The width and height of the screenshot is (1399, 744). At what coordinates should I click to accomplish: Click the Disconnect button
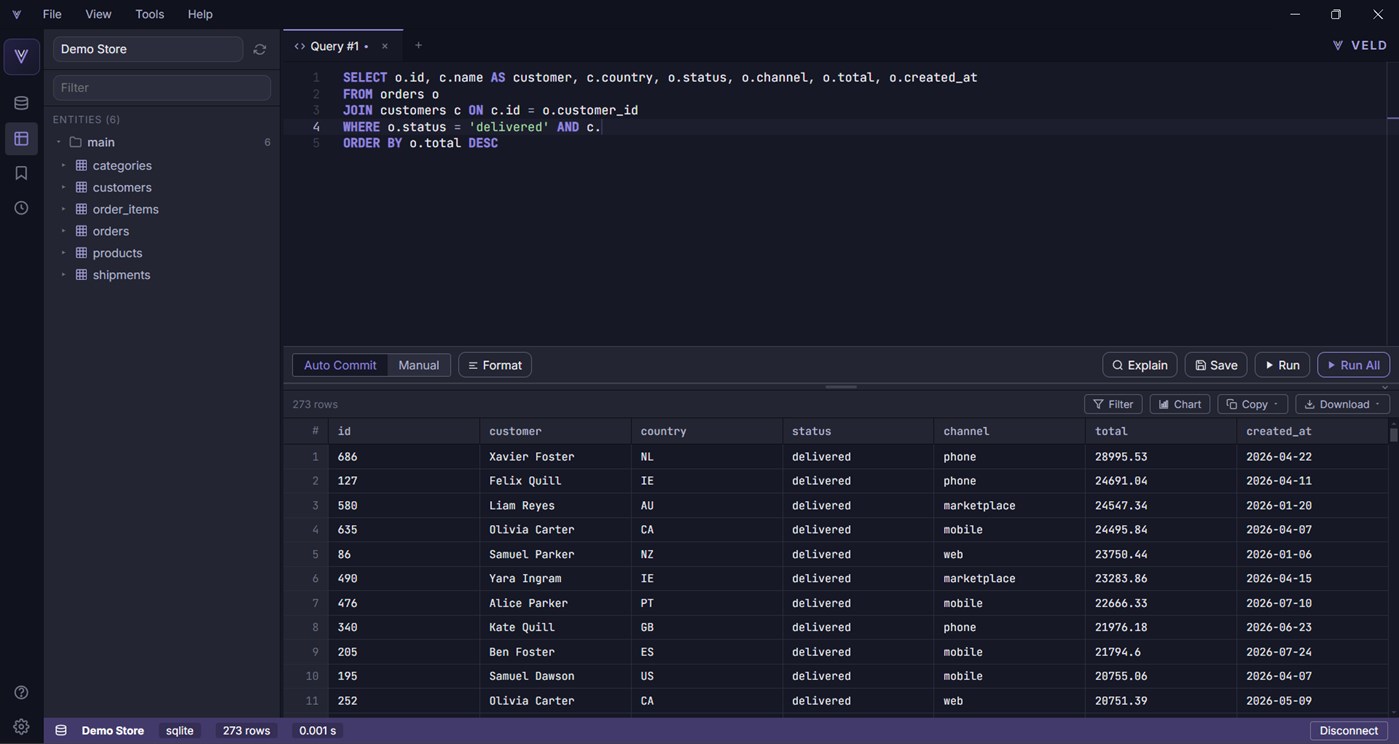(1349, 731)
